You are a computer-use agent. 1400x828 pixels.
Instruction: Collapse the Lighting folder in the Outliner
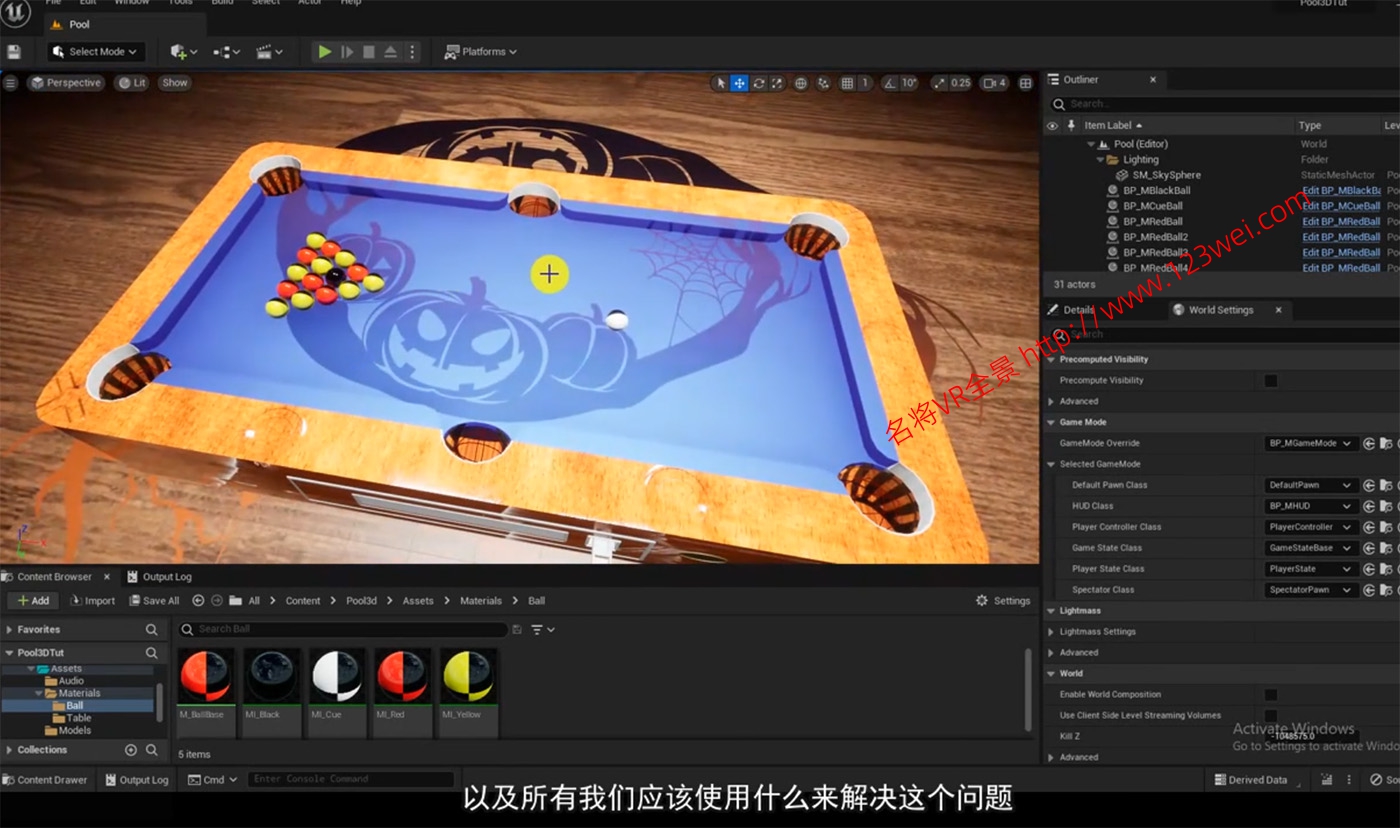pyautogui.click(x=1100, y=159)
